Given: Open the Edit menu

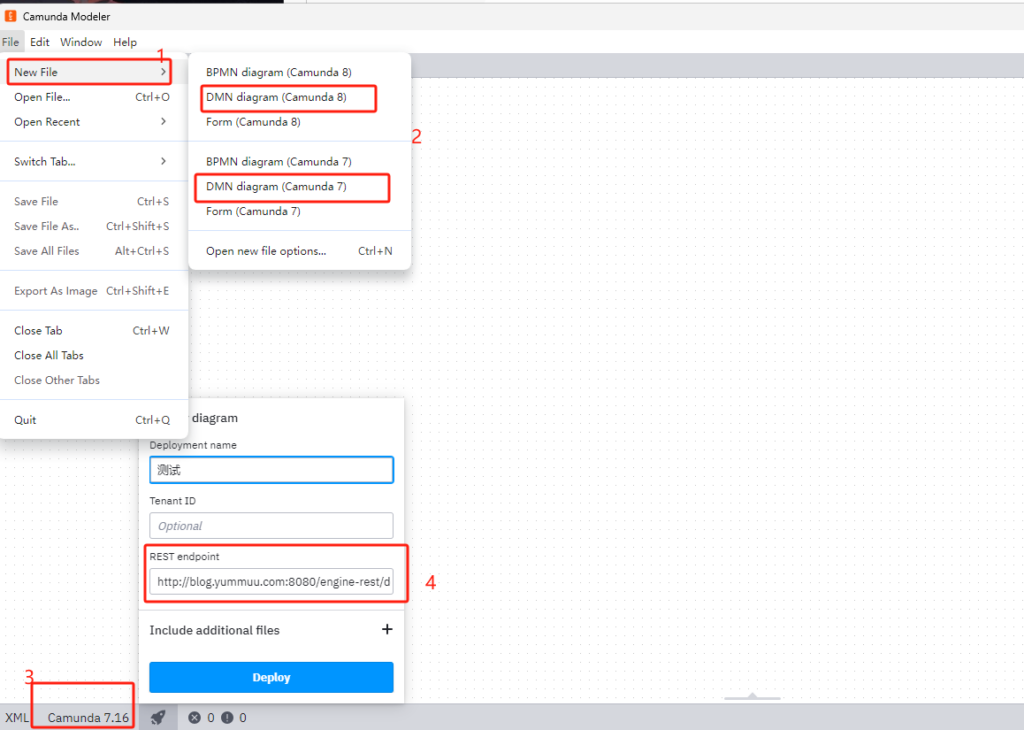Looking at the screenshot, I should pos(39,42).
